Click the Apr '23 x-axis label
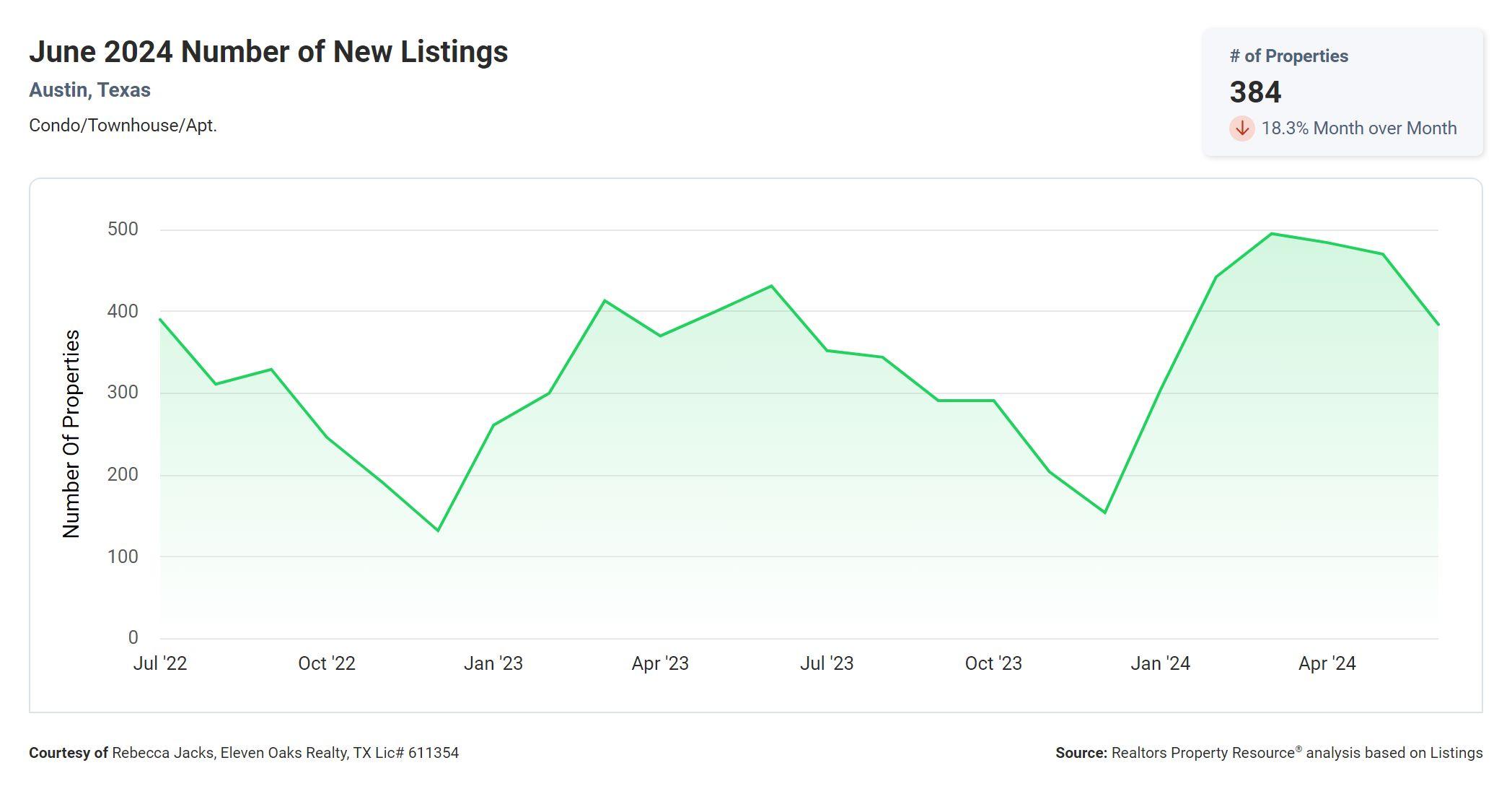Image resolution: width=1512 pixels, height=794 pixels. pyautogui.click(x=660, y=663)
